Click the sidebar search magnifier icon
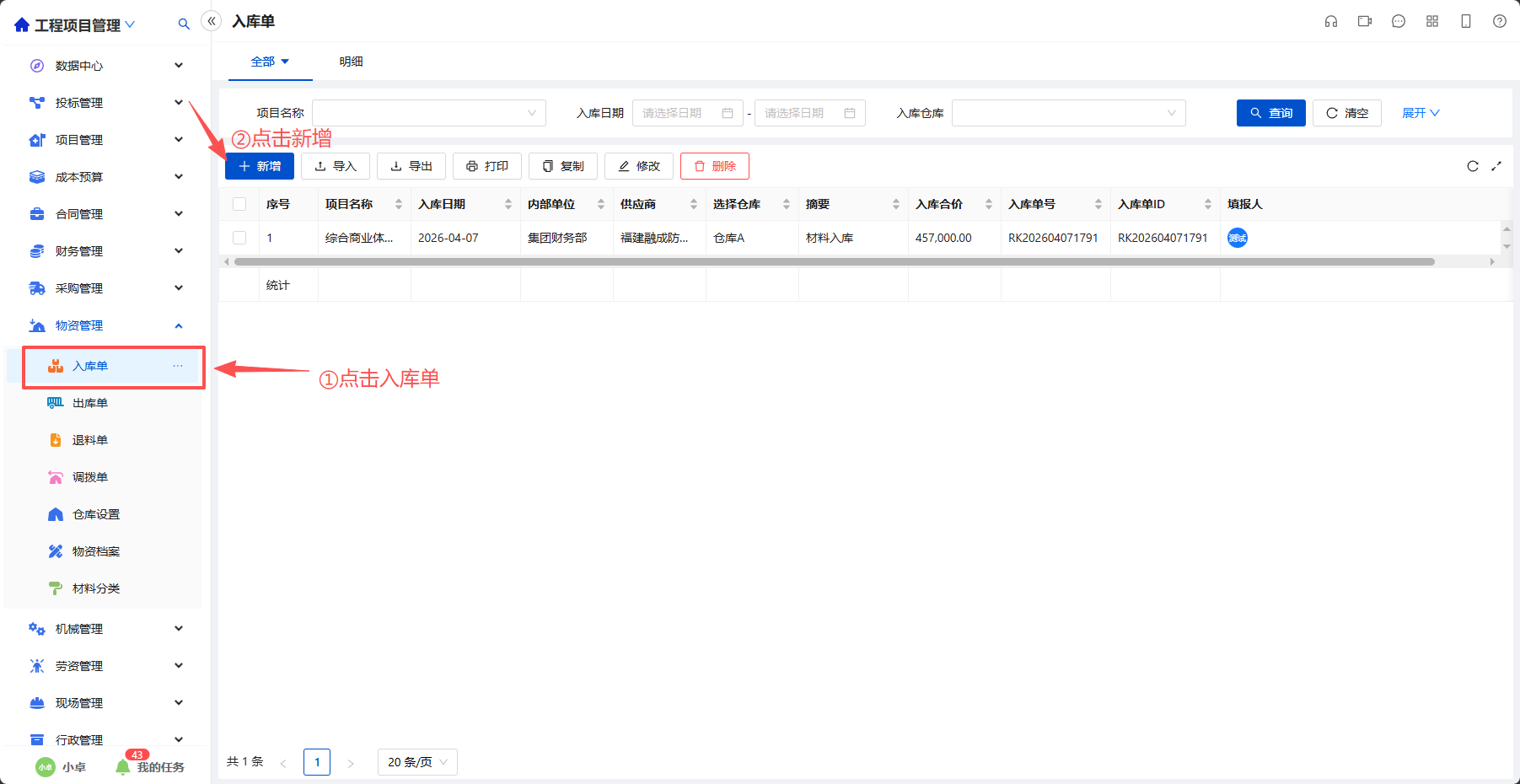The height and width of the screenshot is (784, 1520). [x=184, y=24]
